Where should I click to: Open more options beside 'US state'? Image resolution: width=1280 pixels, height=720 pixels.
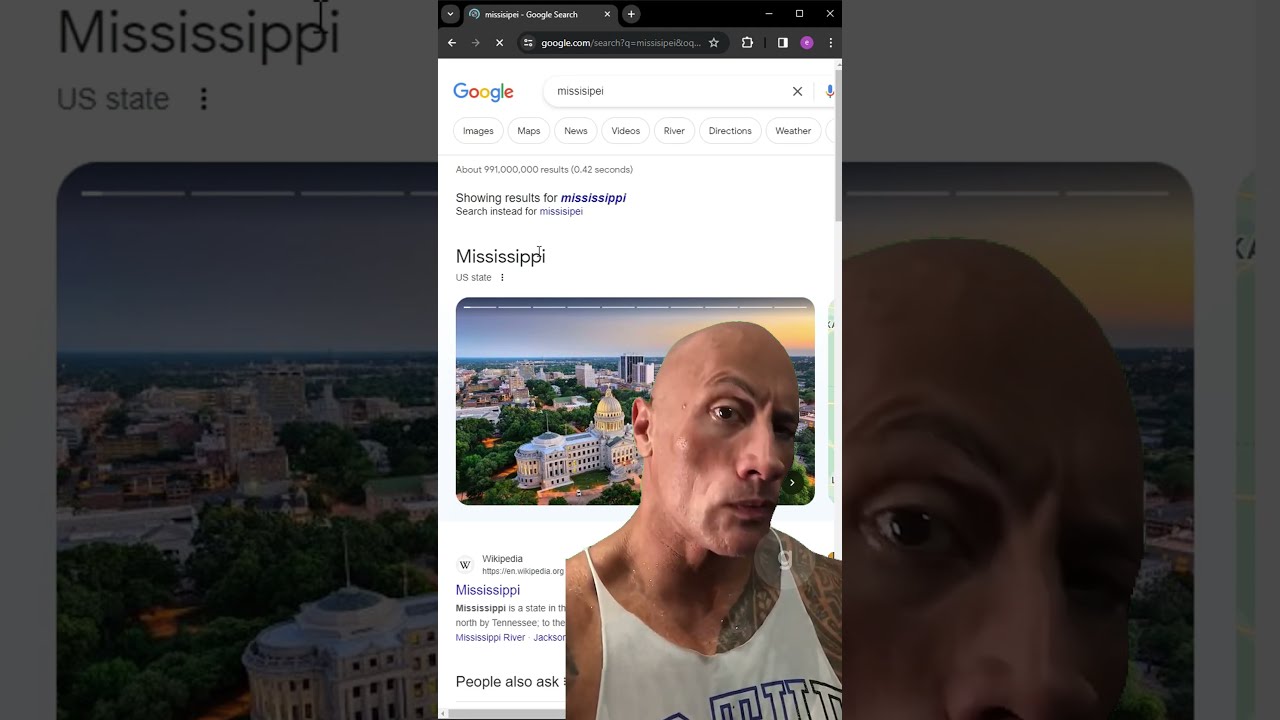coord(502,278)
